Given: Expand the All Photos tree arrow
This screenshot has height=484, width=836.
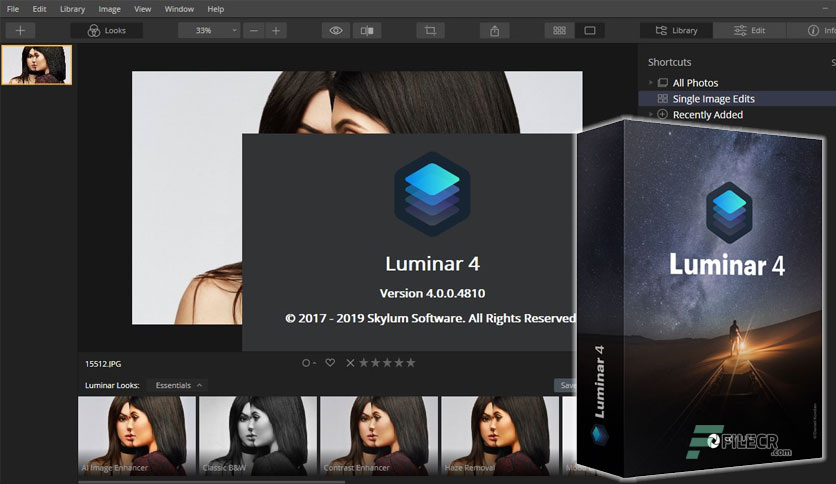Looking at the screenshot, I should click(650, 83).
